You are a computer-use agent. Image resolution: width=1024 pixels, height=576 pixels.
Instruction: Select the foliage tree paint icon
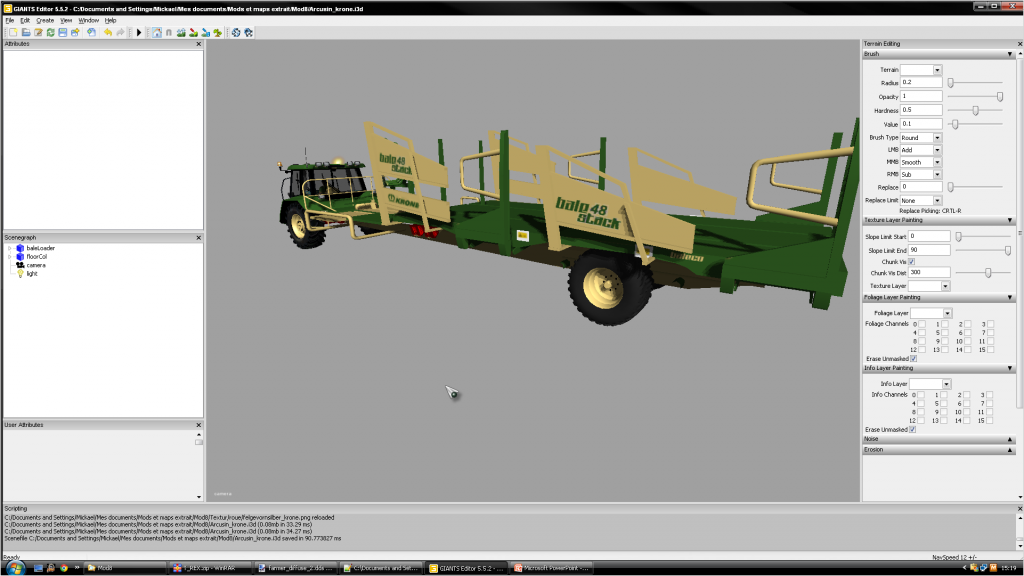click(x=217, y=33)
